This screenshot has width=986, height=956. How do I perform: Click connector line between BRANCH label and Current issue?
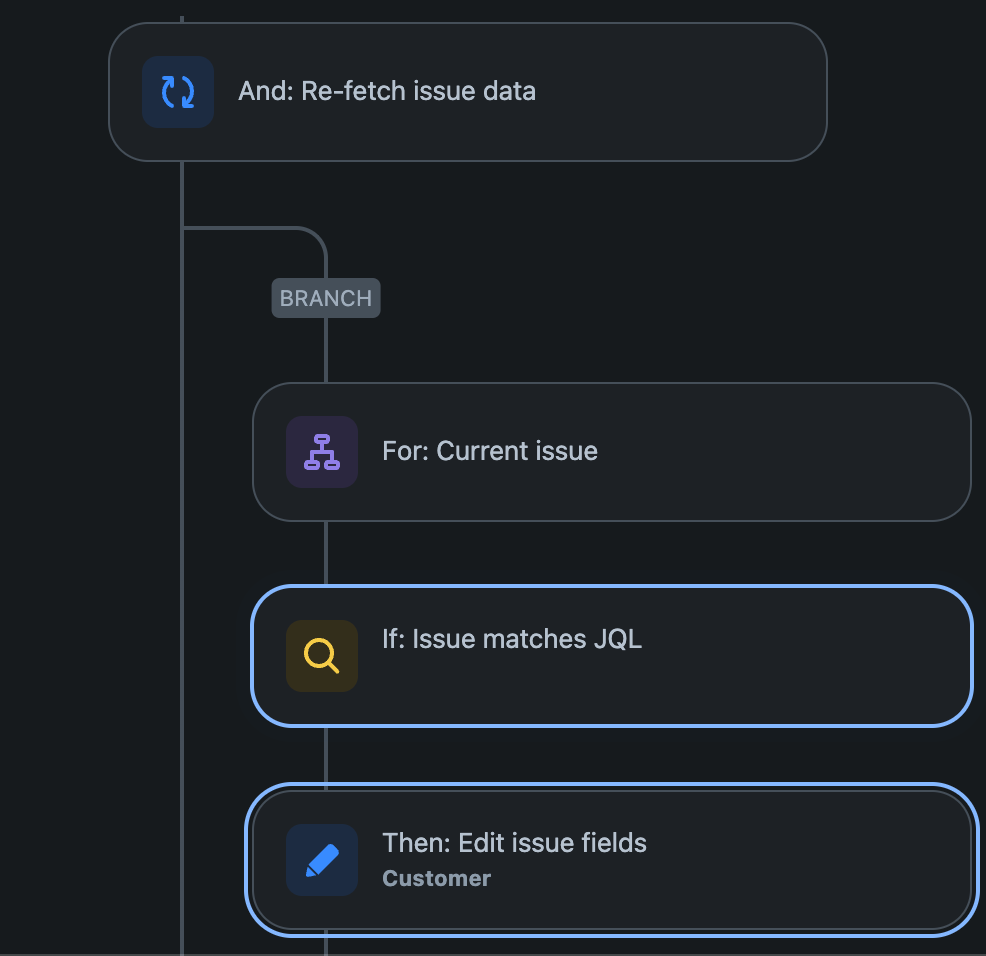pyautogui.click(x=326, y=350)
